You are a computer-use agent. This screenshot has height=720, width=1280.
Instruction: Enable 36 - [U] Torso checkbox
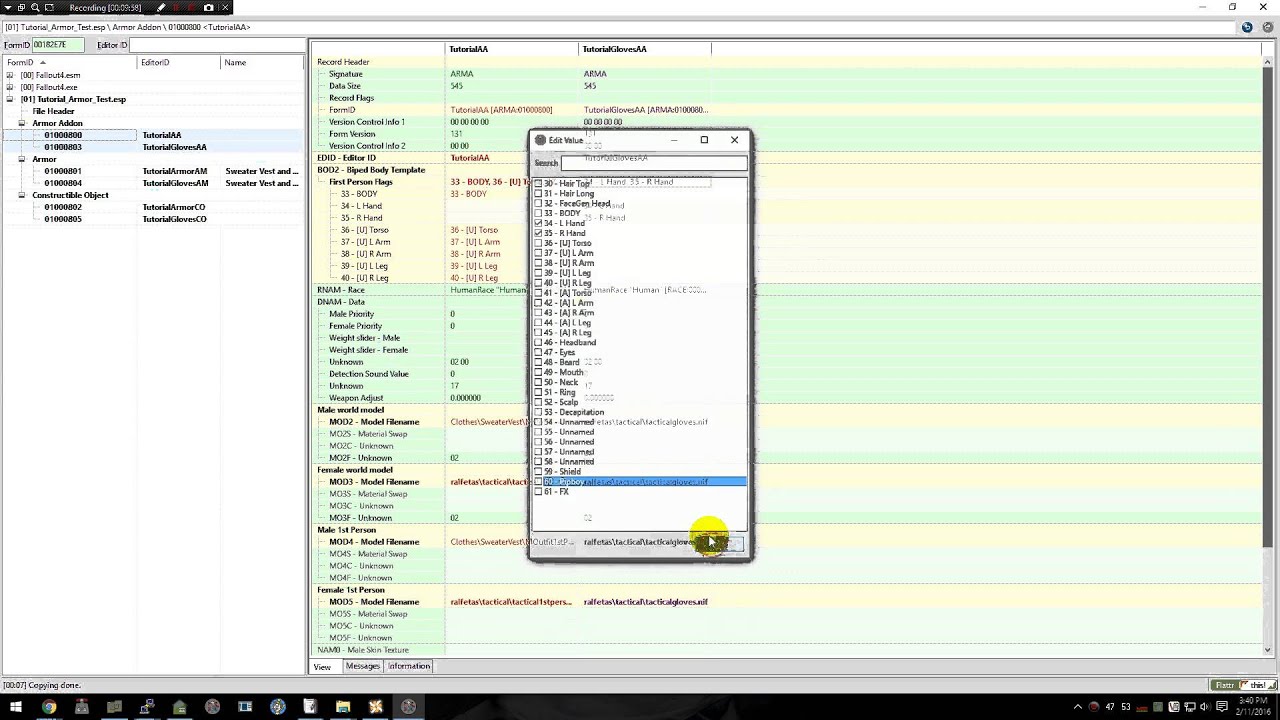(x=538, y=243)
